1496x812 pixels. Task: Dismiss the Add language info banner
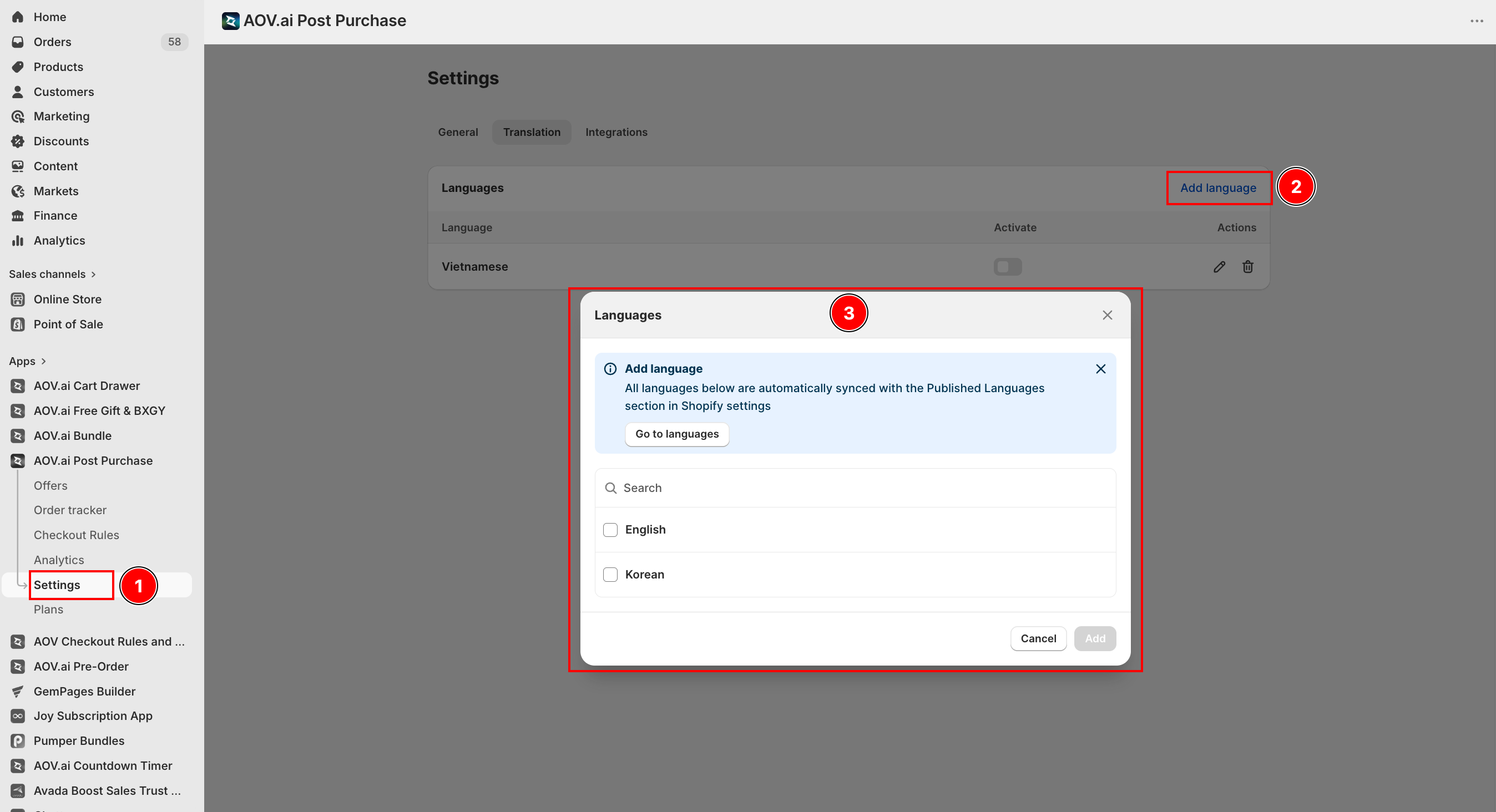1100,369
